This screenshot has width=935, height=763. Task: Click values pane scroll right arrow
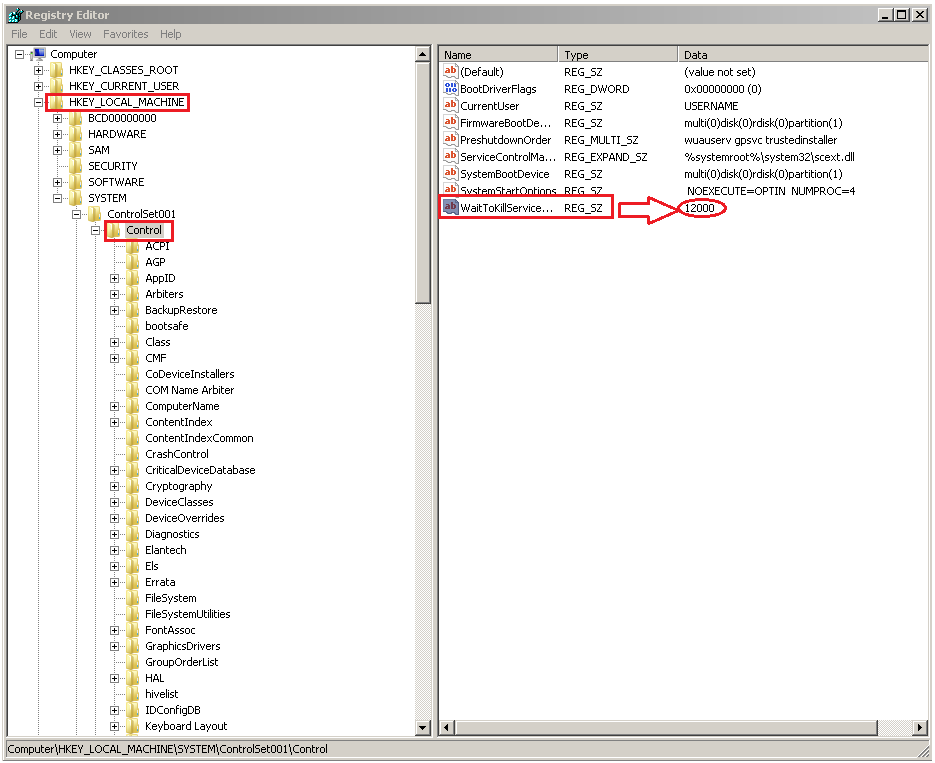[x=921, y=727]
